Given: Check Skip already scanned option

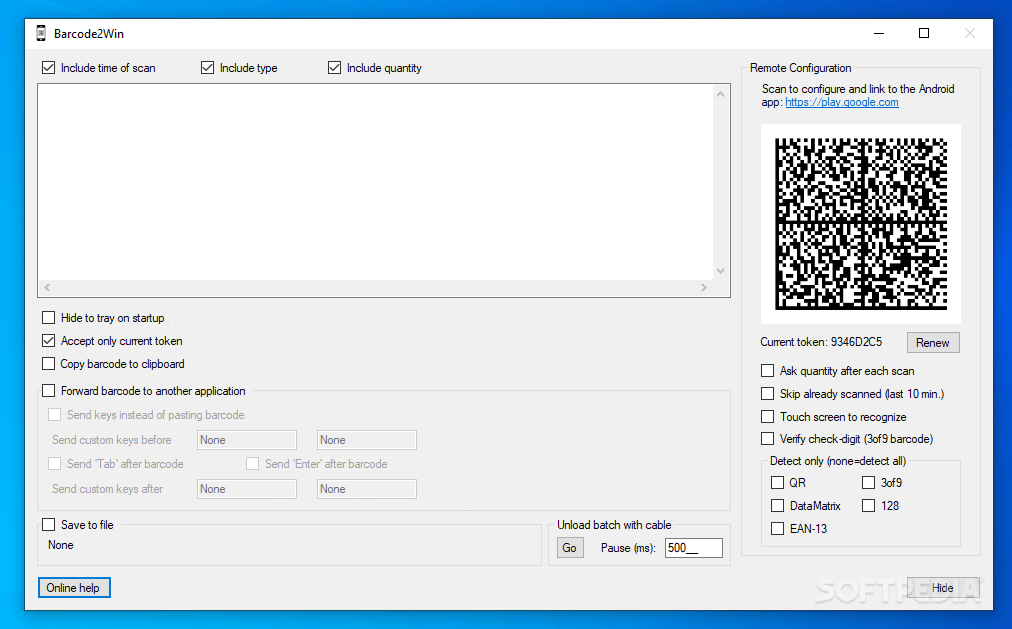Looking at the screenshot, I should (767, 393).
